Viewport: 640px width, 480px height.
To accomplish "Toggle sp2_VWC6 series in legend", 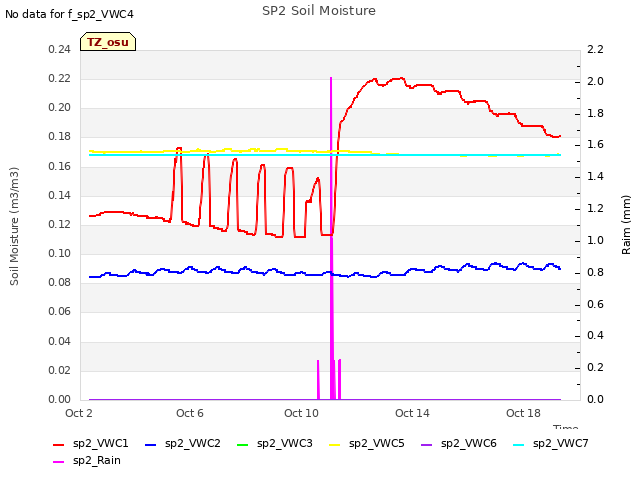I will 458,444.
